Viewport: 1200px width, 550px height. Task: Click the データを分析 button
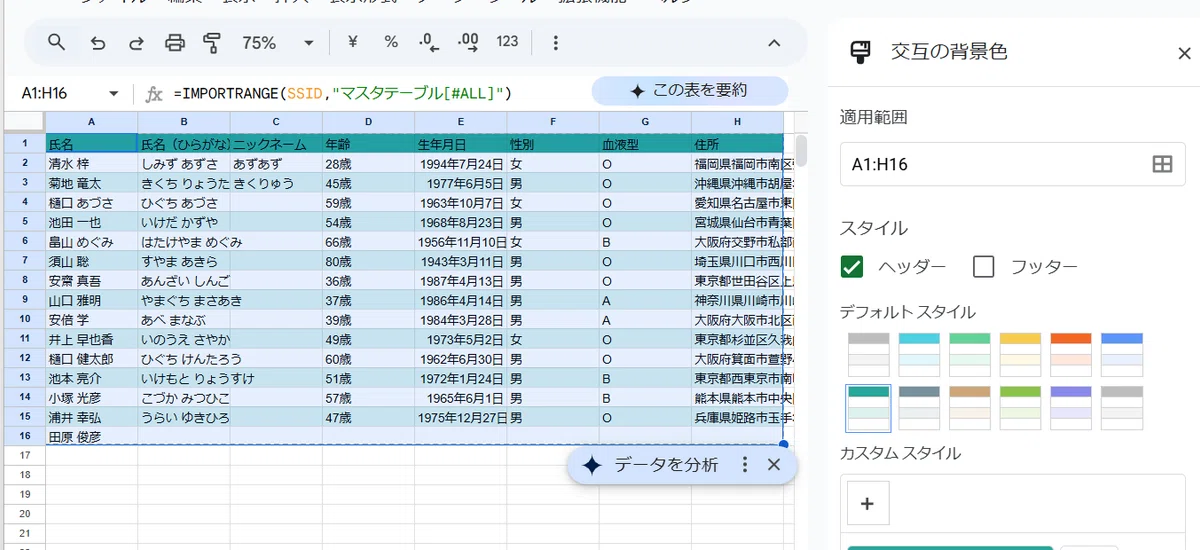pos(651,465)
